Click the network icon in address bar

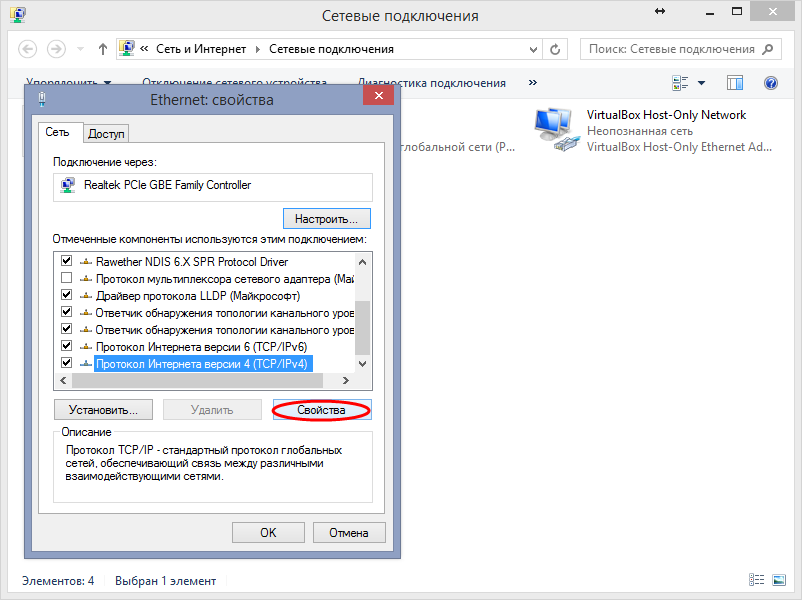coord(127,48)
